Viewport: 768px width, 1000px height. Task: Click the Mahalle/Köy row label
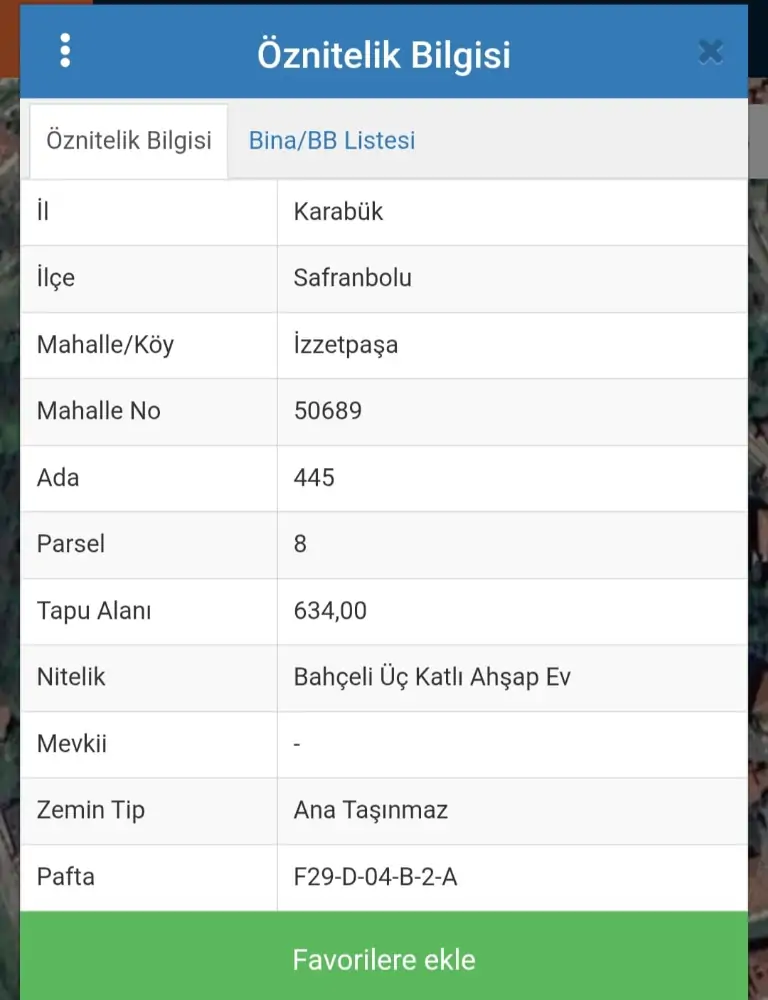(x=105, y=345)
